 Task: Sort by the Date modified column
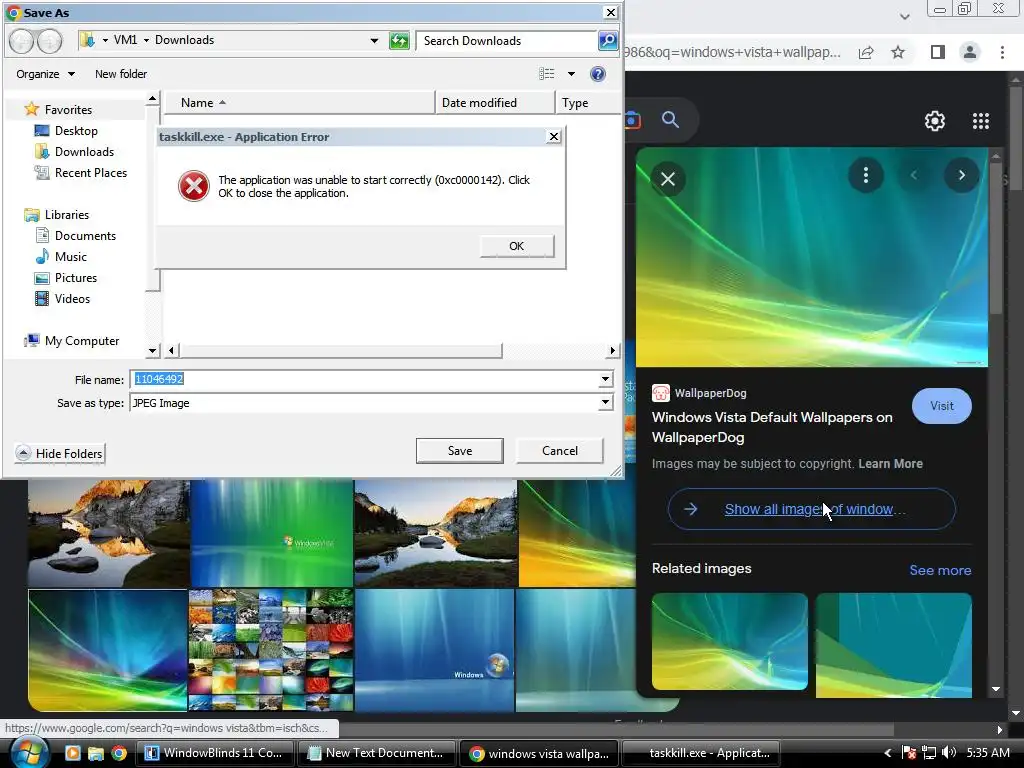coord(495,103)
